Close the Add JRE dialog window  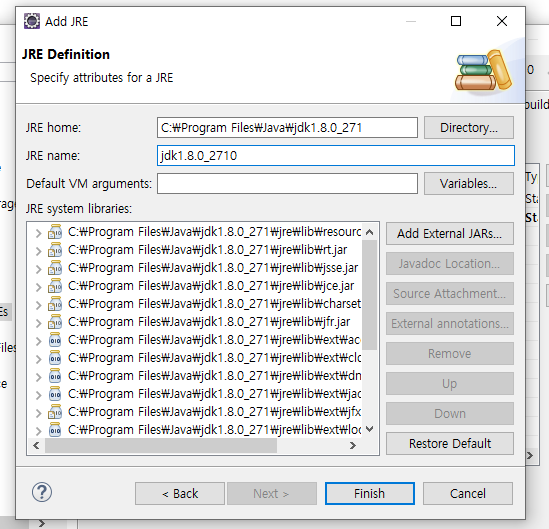click(502, 21)
